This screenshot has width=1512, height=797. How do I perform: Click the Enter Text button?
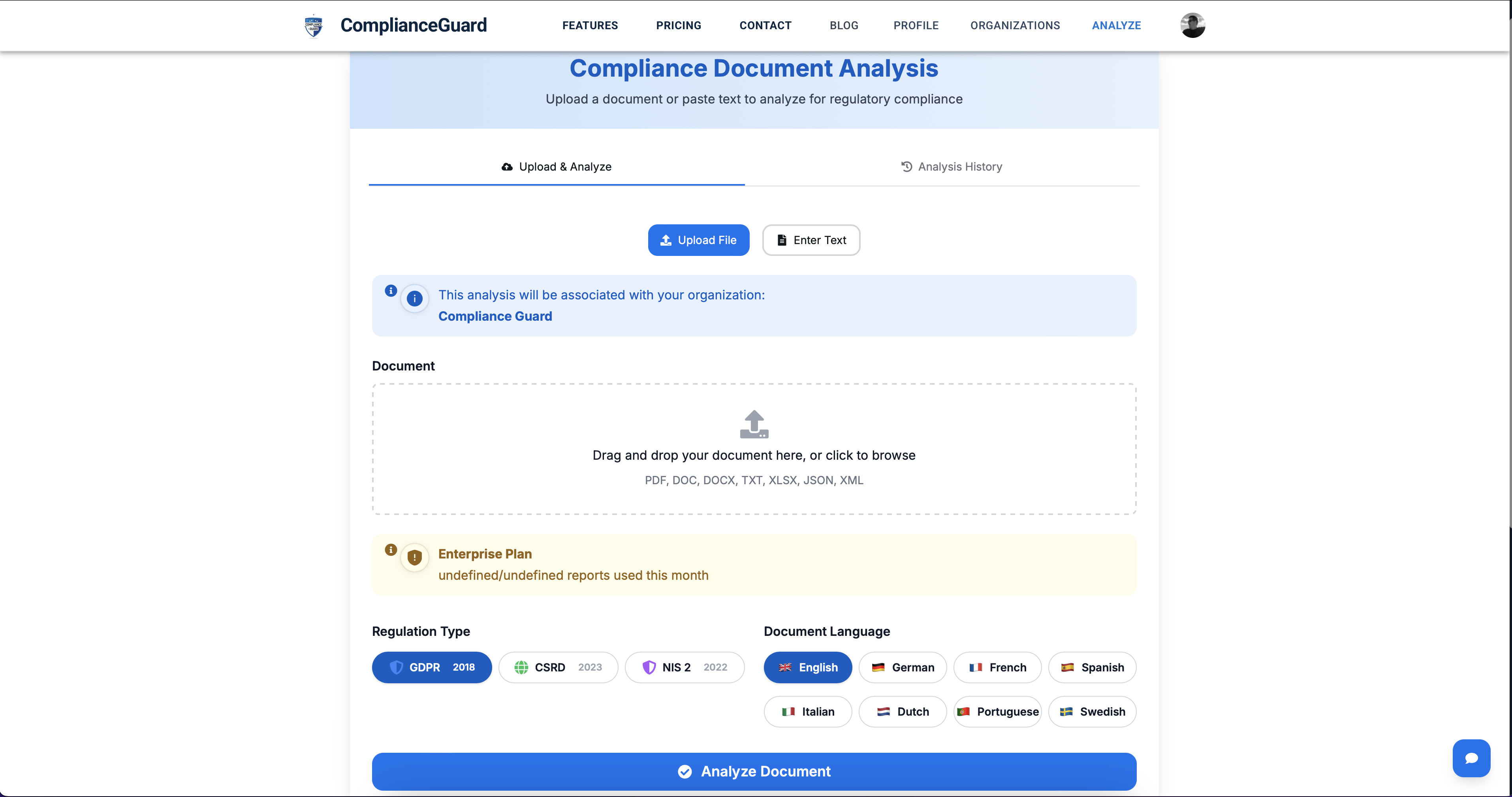point(811,240)
